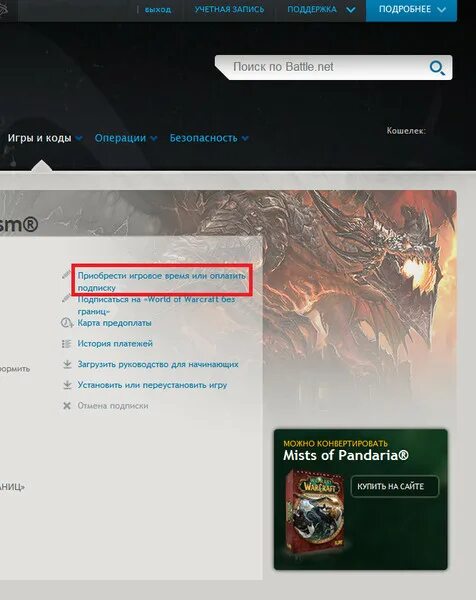Viewport: 476px width, 600px height.
Task: Select the Операции menu
Action: (x=120, y=138)
